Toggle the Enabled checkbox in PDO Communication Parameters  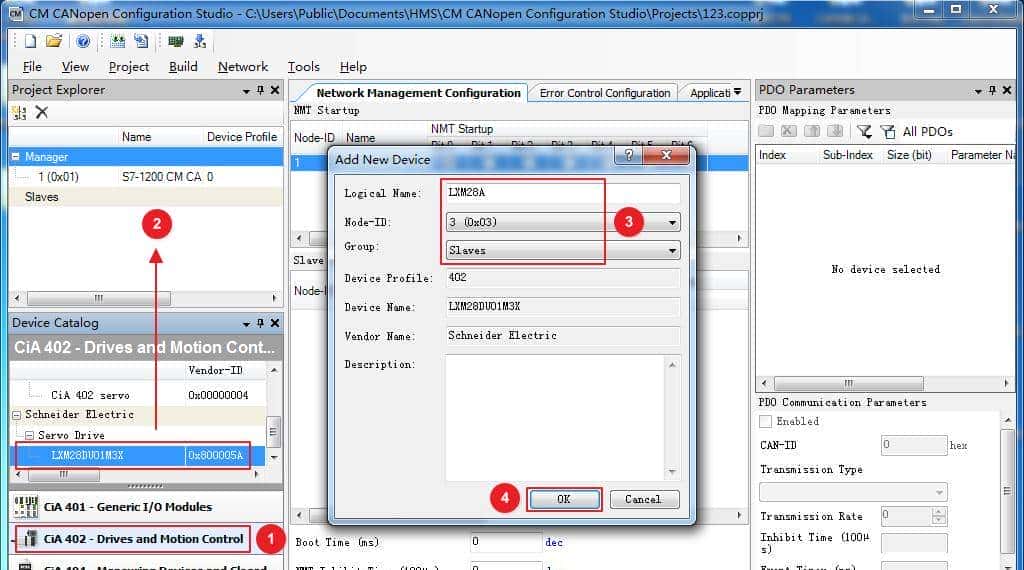[x=766, y=421]
